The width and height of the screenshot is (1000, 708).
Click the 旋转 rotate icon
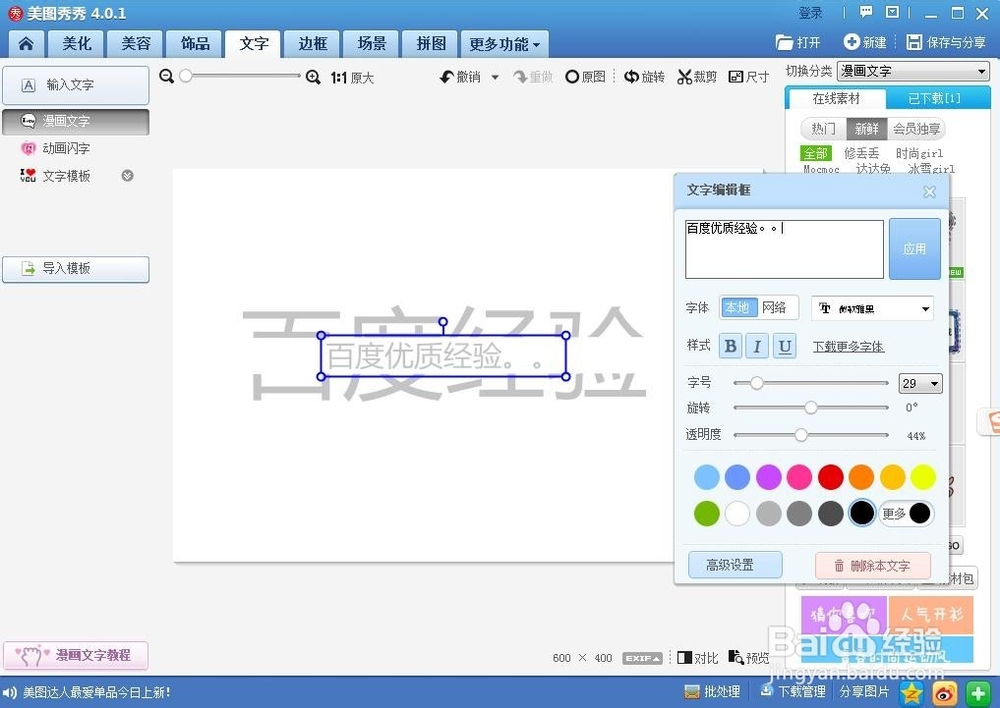tap(631, 77)
